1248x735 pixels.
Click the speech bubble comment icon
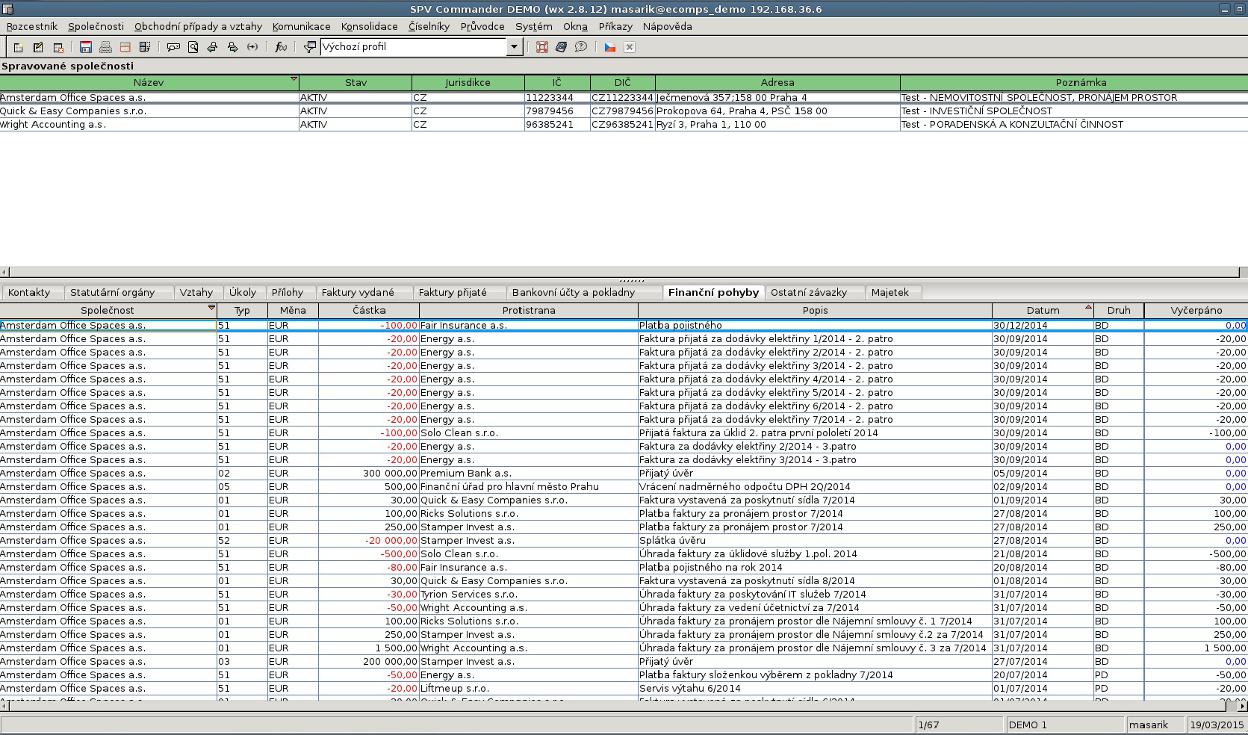(x=173, y=47)
